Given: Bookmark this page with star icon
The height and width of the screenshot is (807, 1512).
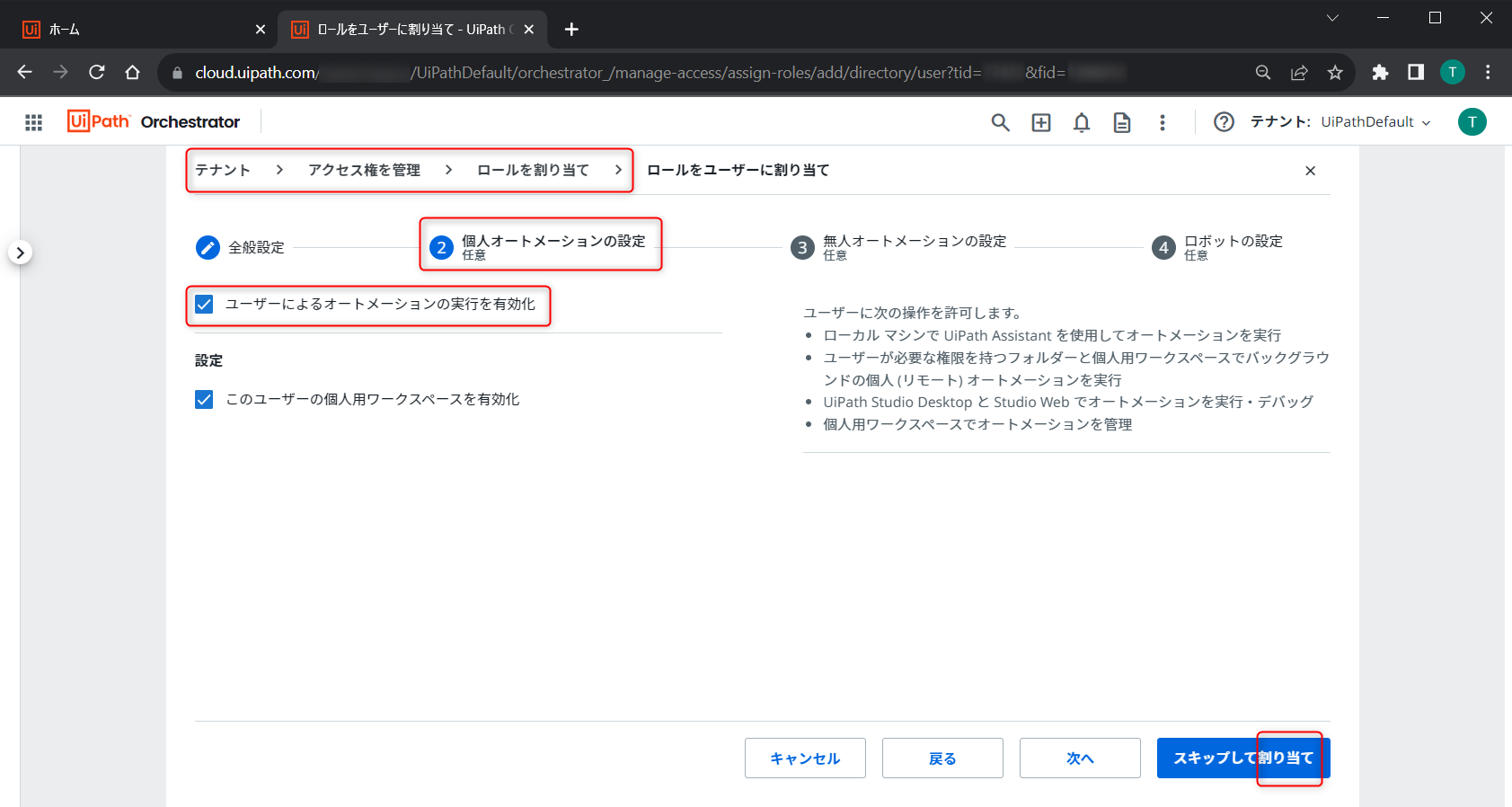Looking at the screenshot, I should tap(1335, 73).
